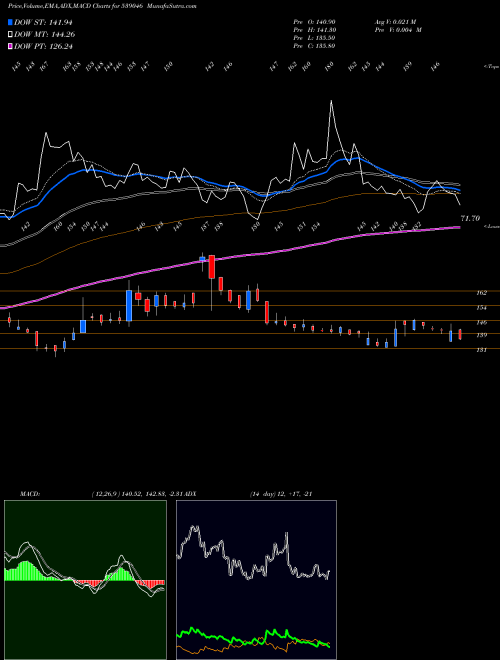Click the tallest white price line peak
The height and width of the screenshot is (660, 500).
[x=331, y=101]
